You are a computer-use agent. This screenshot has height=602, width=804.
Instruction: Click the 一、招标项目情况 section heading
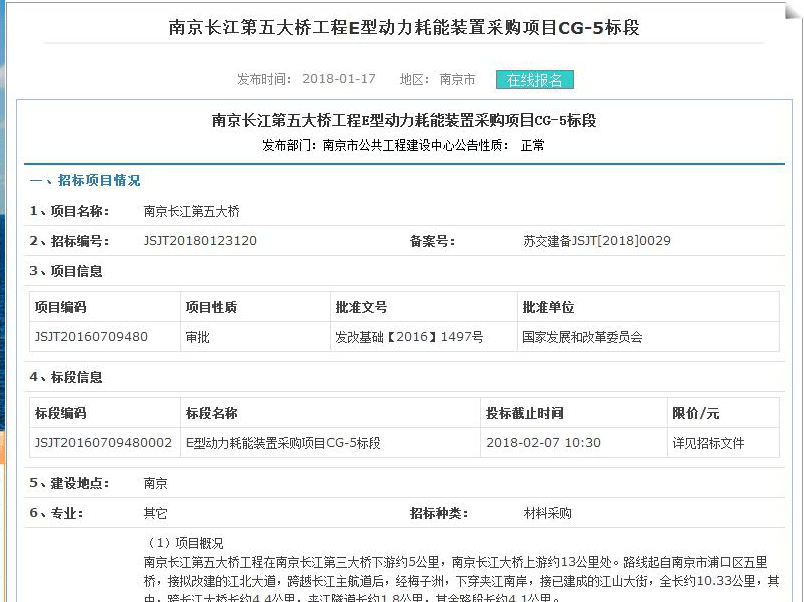pyautogui.click(x=85, y=181)
